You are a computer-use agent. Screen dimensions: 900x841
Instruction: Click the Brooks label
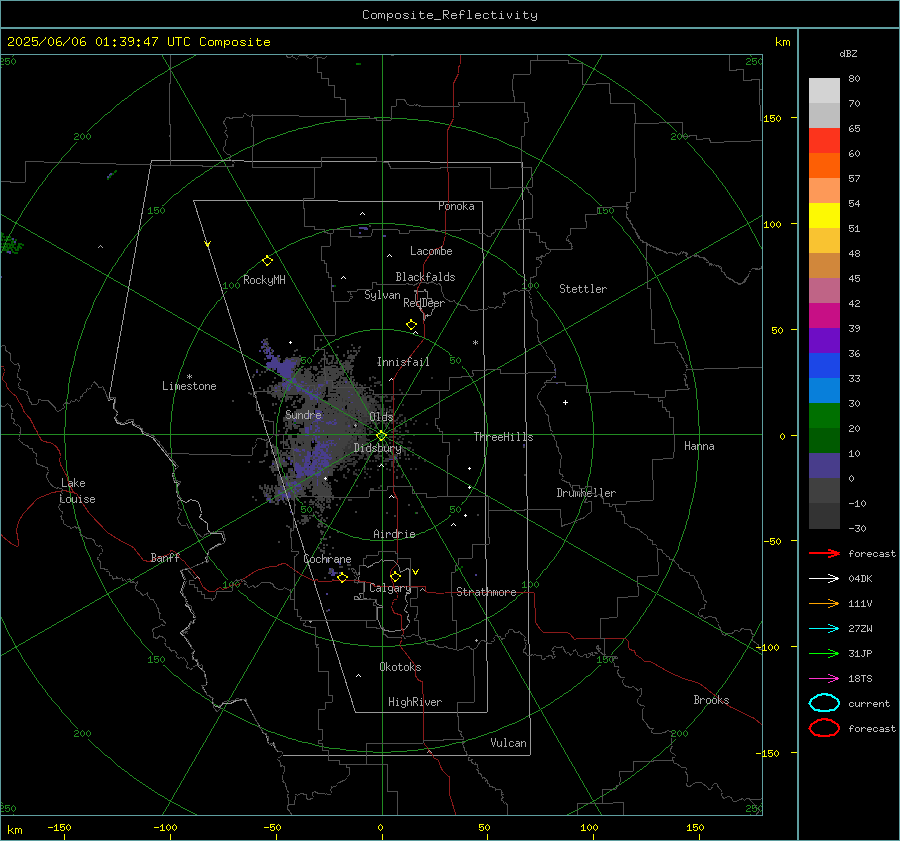(x=711, y=699)
